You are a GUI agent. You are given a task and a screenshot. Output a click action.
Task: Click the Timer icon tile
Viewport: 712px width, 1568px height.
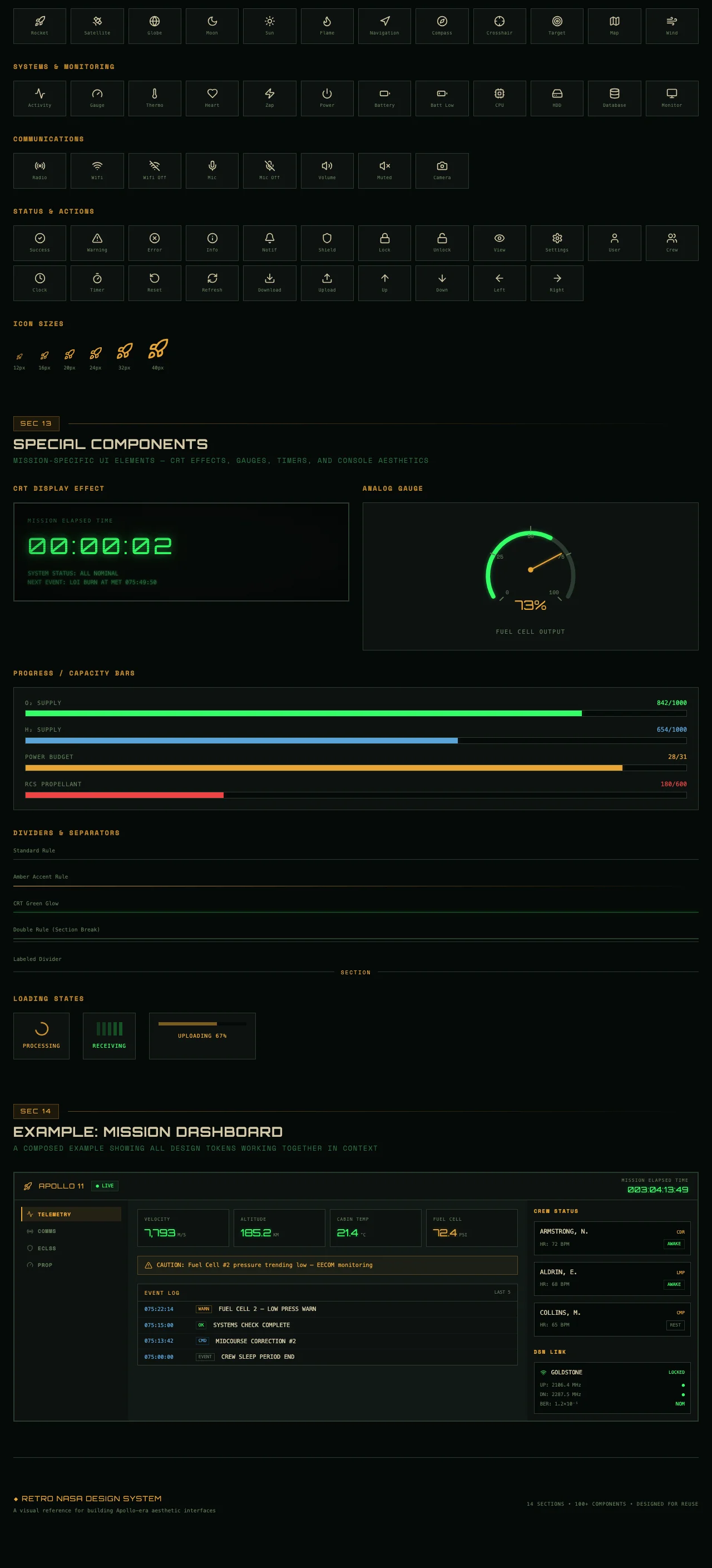[x=97, y=284]
